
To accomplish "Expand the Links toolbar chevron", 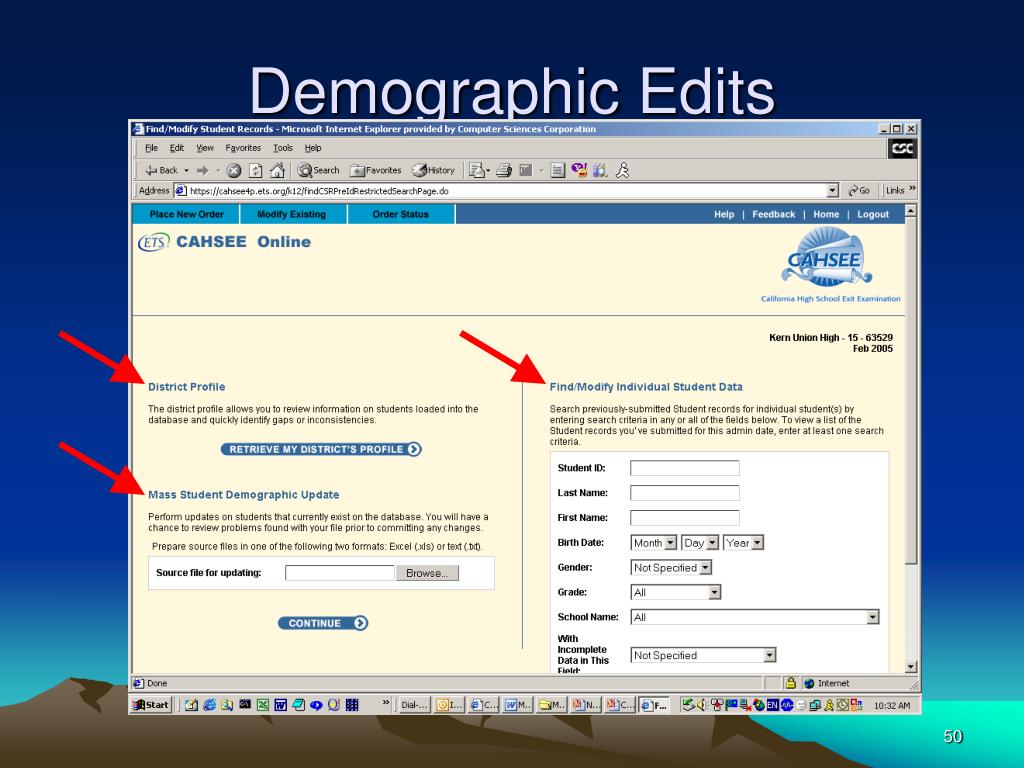I will (x=912, y=189).
